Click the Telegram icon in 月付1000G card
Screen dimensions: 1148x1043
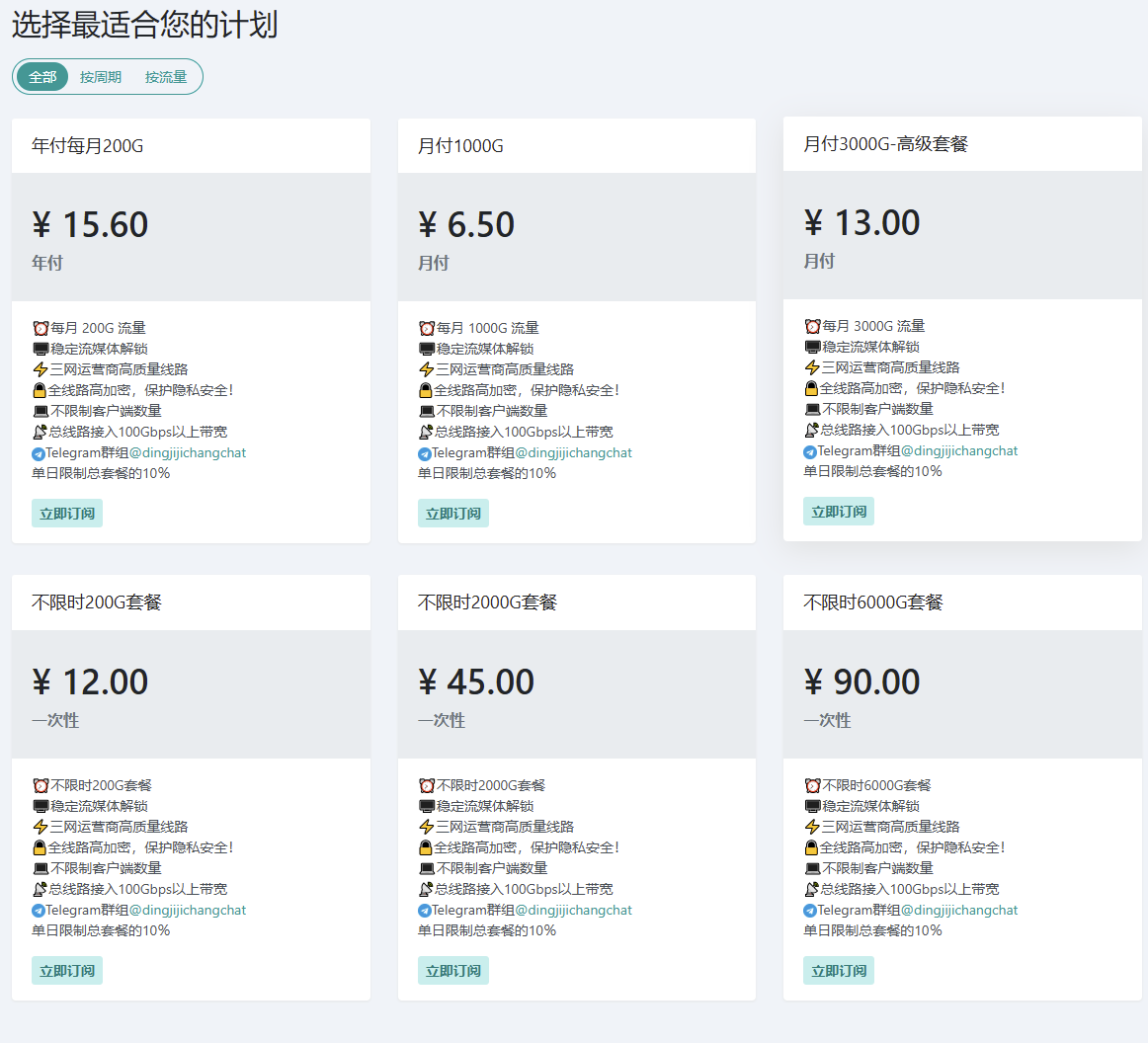(424, 453)
